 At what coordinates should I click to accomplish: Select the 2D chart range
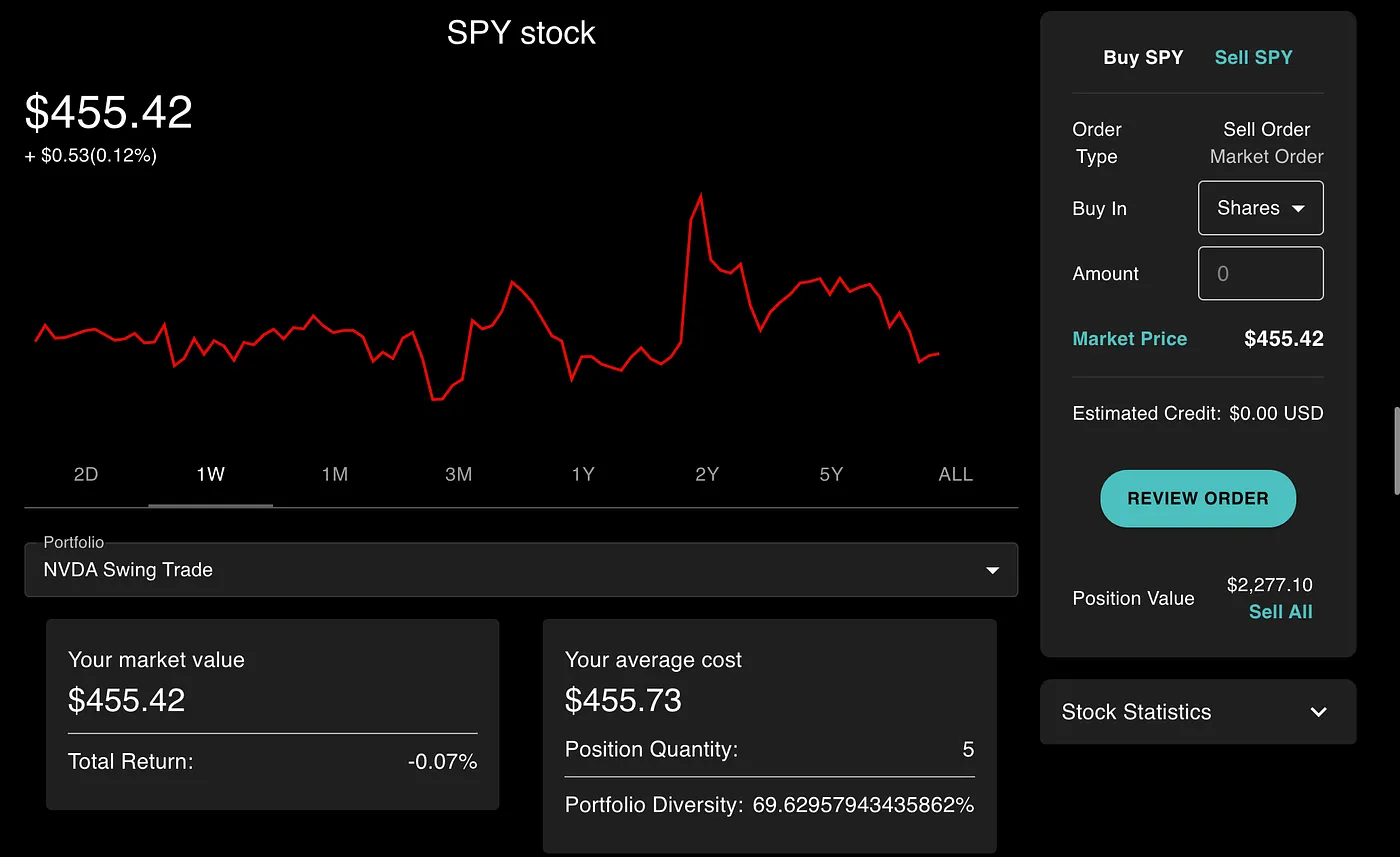[x=86, y=474]
